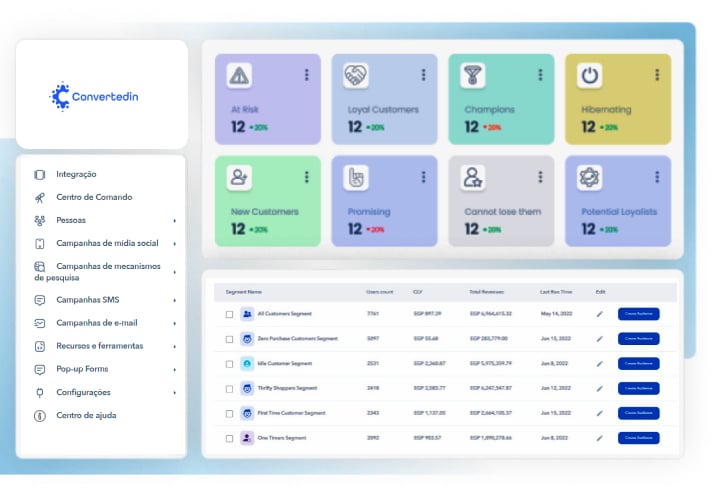Click the Loyal Customers handshake heart icon
This screenshot has height=498, width=723.
pos(356,75)
